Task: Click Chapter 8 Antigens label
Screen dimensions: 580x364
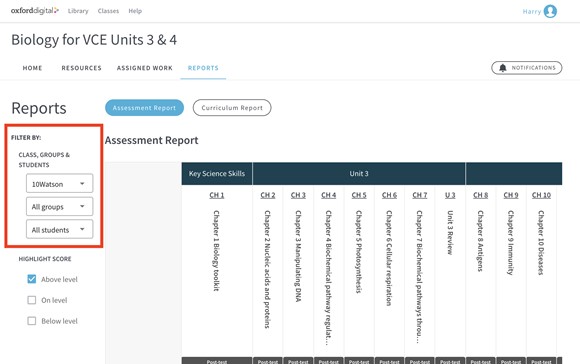Action: (480, 241)
